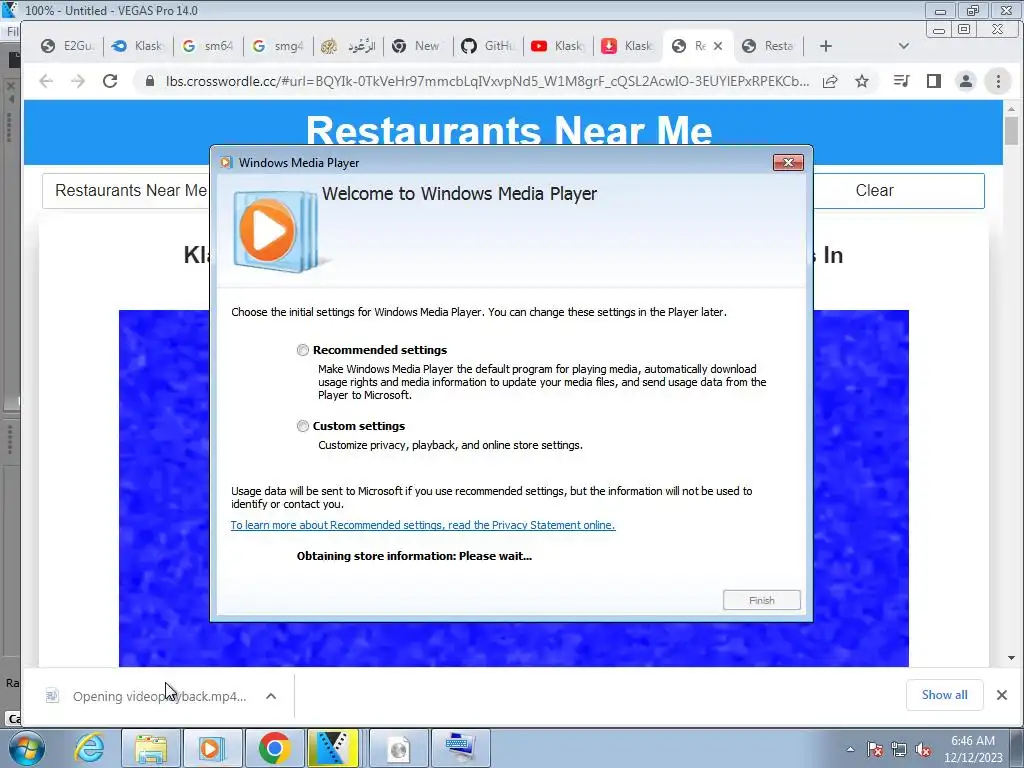Select the Recommended settings radio button
This screenshot has height=768, width=1024.
(302, 350)
